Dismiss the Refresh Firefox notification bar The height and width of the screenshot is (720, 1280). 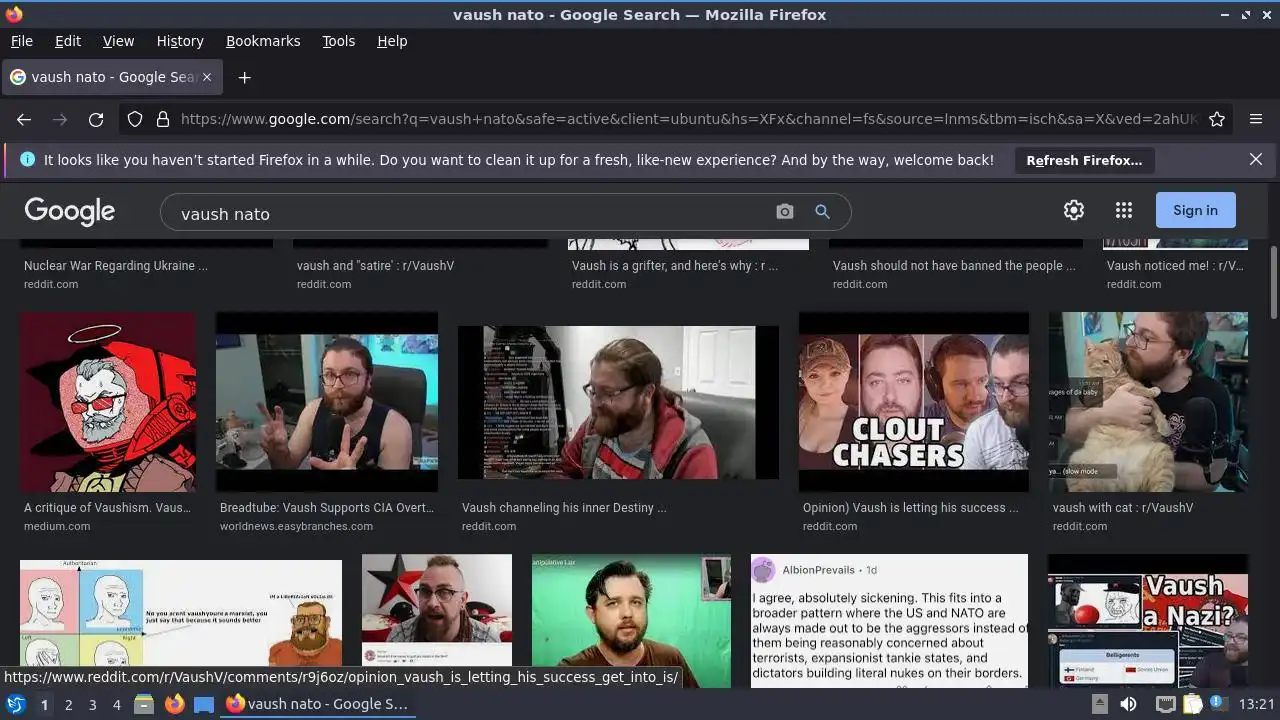click(x=1256, y=159)
